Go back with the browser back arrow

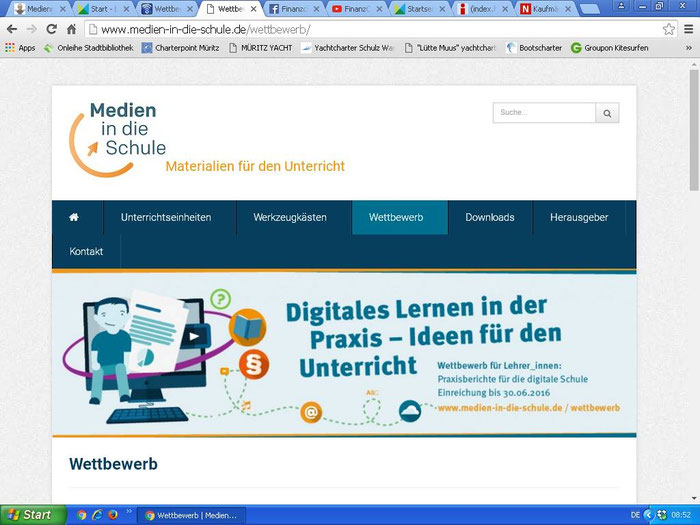pos(12,29)
